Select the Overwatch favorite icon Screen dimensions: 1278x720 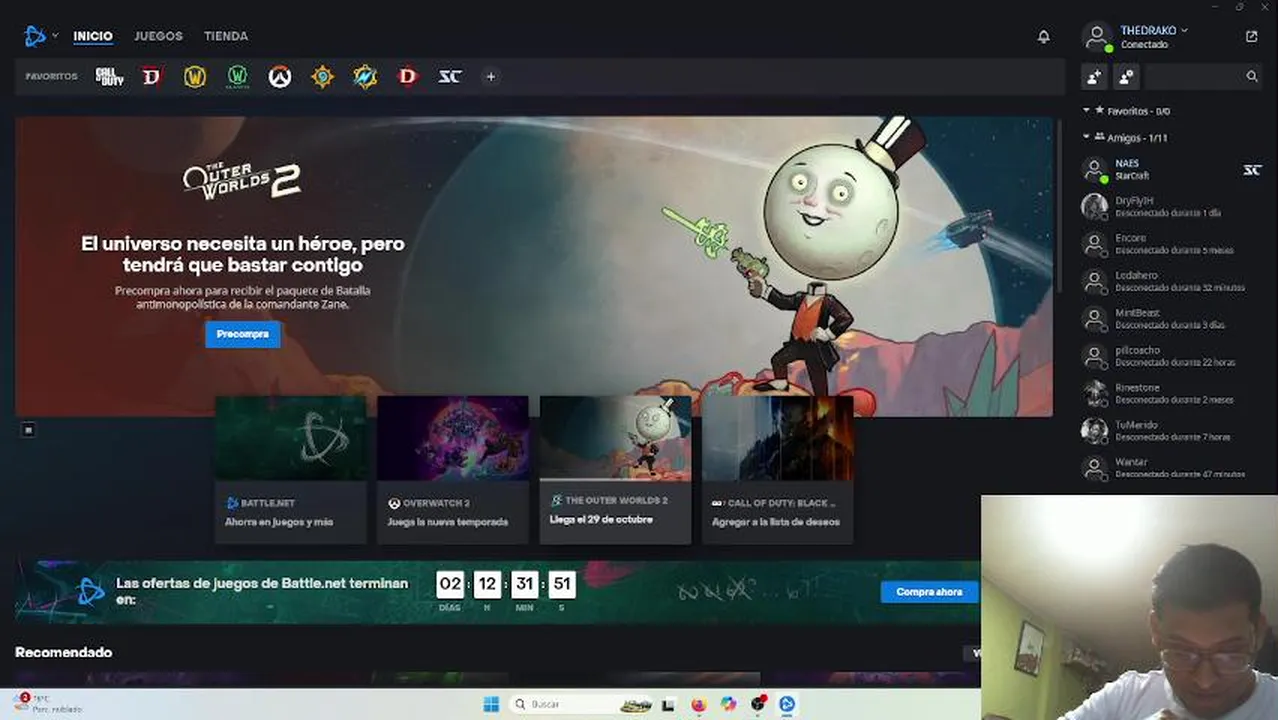pyautogui.click(x=280, y=77)
